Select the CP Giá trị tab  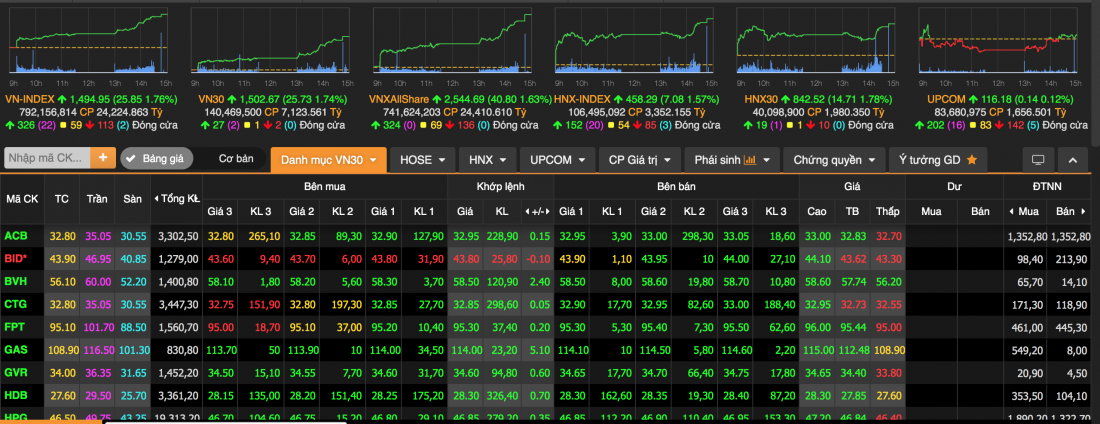click(x=639, y=159)
